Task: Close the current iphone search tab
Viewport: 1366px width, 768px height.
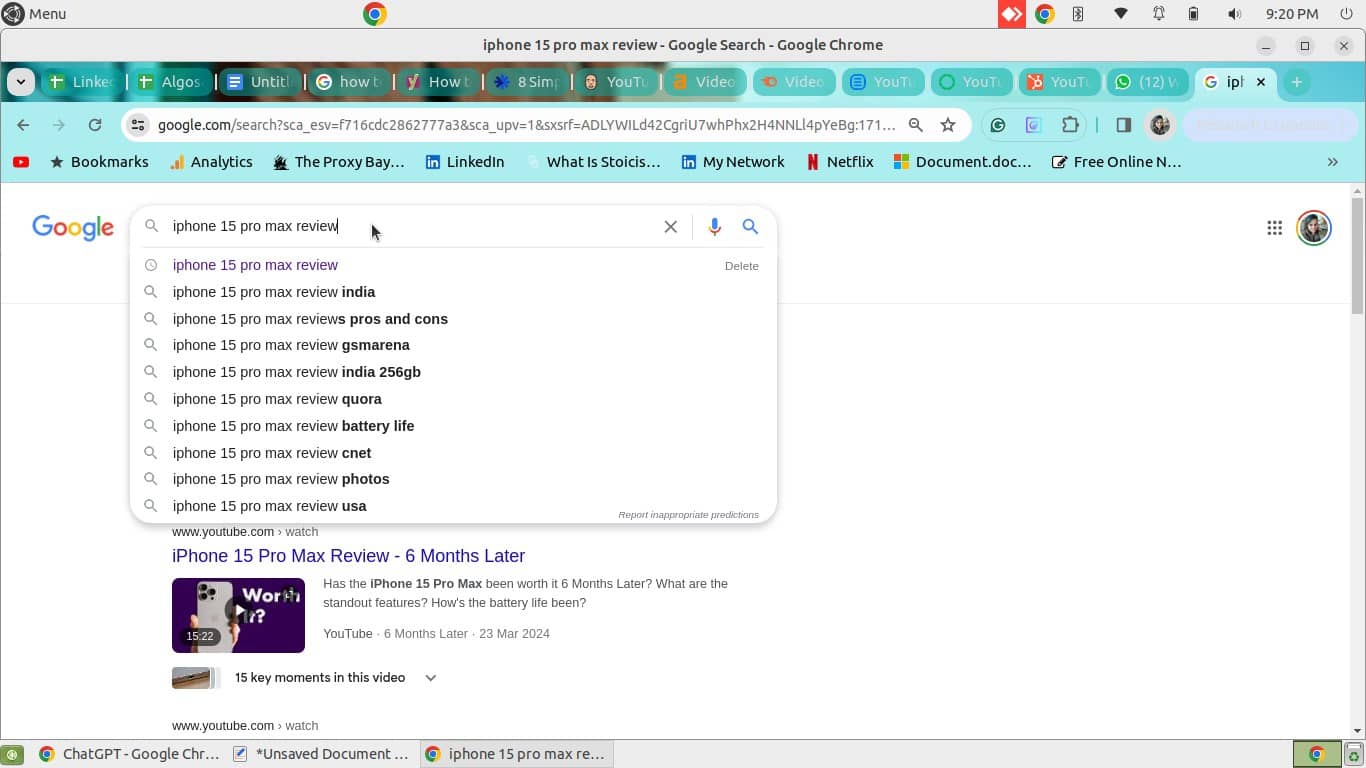Action: (x=1261, y=82)
